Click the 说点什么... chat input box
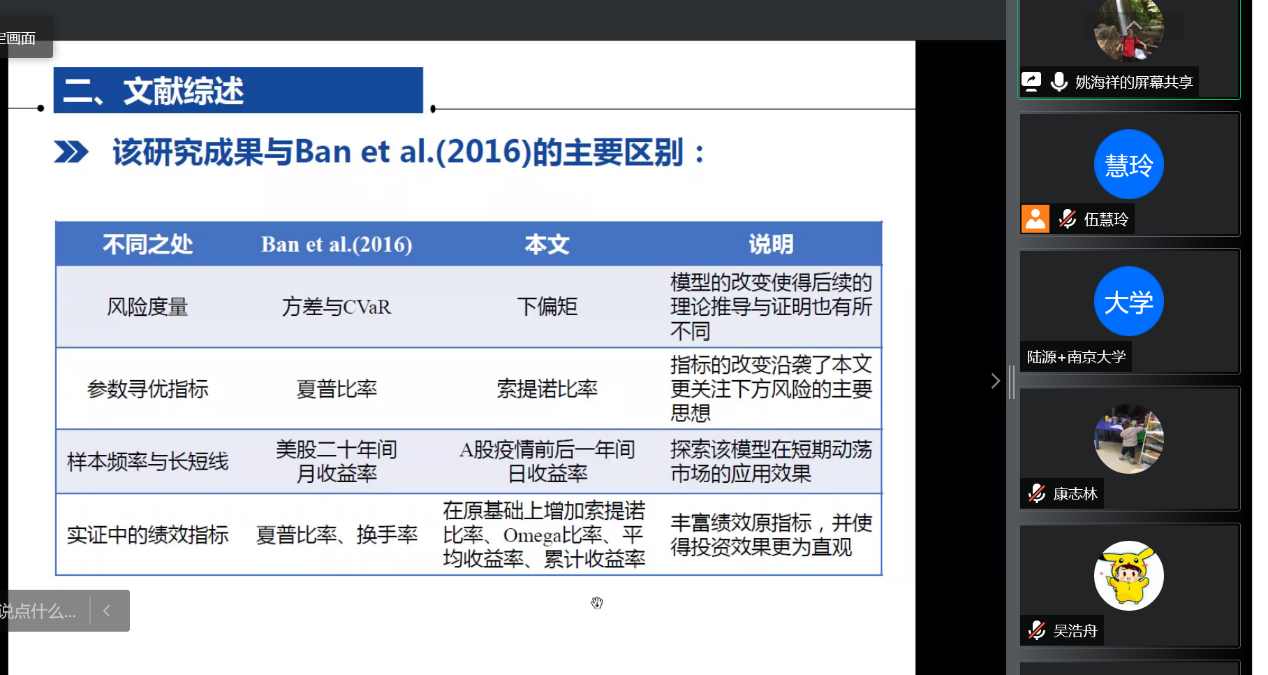 point(40,611)
